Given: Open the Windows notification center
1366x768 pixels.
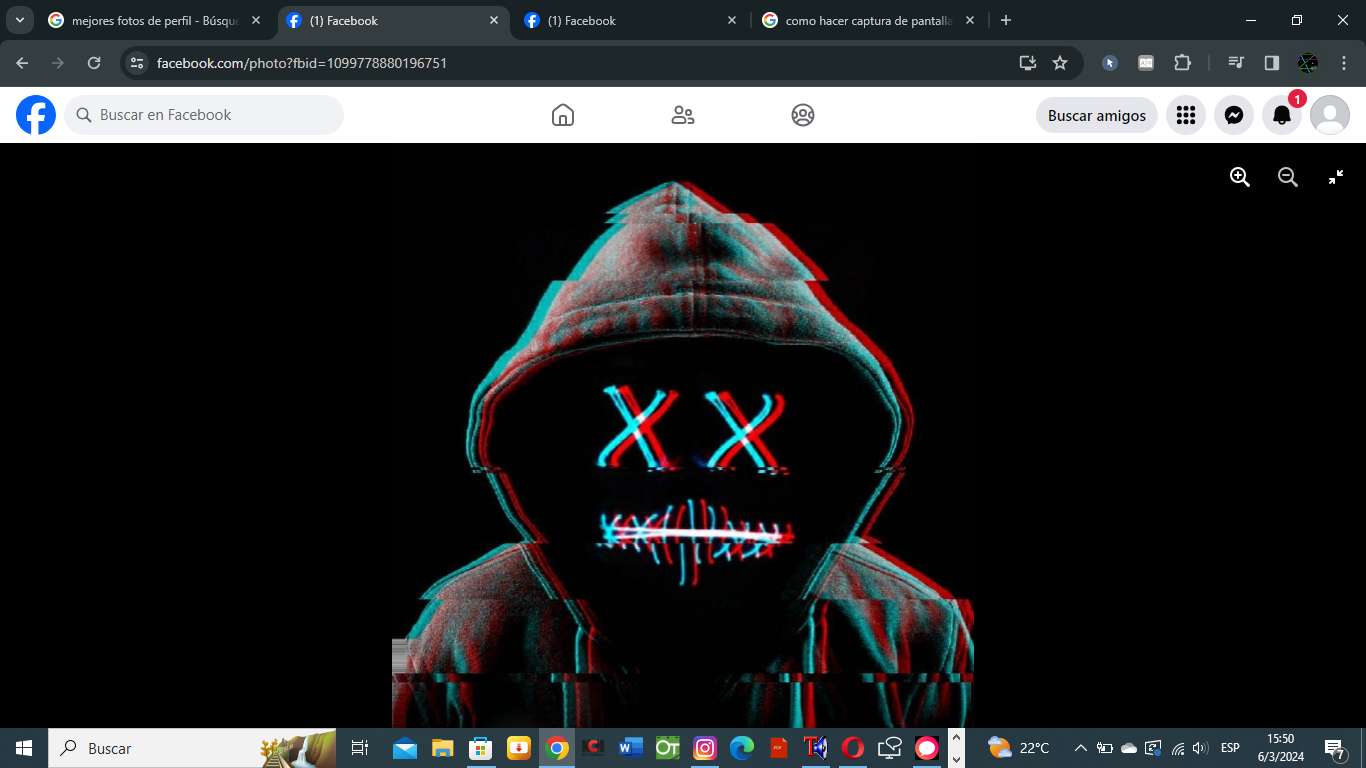Looking at the screenshot, I should (x=1335, y=748).
